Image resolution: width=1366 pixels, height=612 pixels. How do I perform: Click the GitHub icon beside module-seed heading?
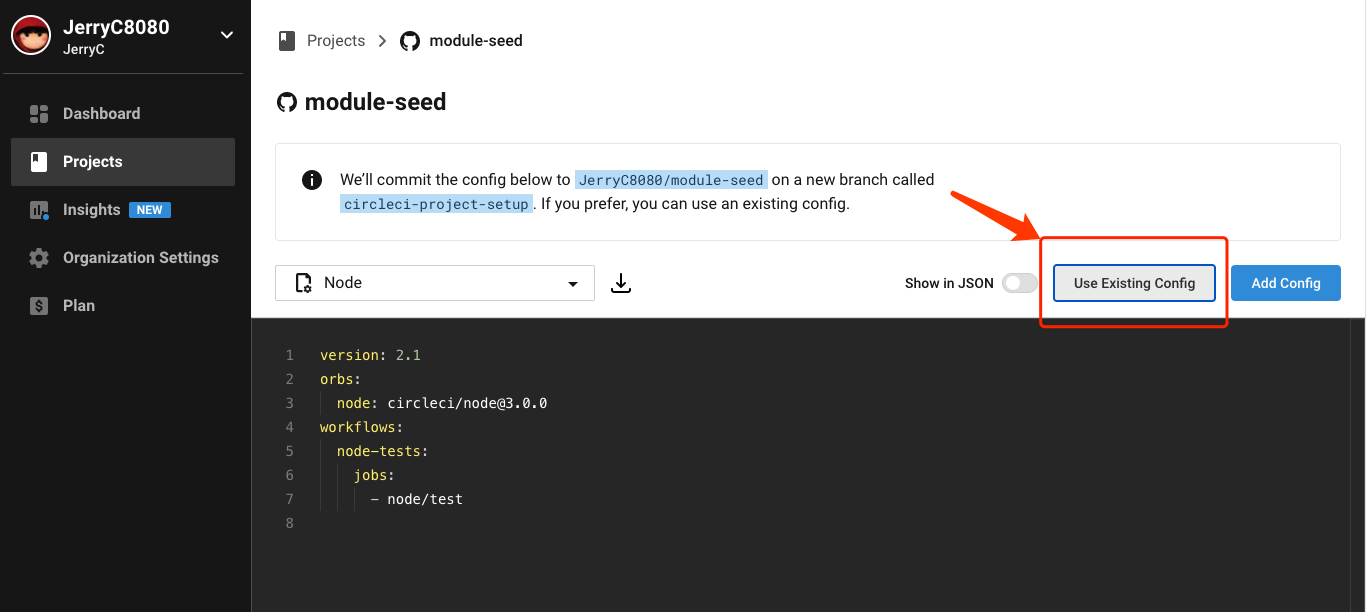[x=287, y=102]
